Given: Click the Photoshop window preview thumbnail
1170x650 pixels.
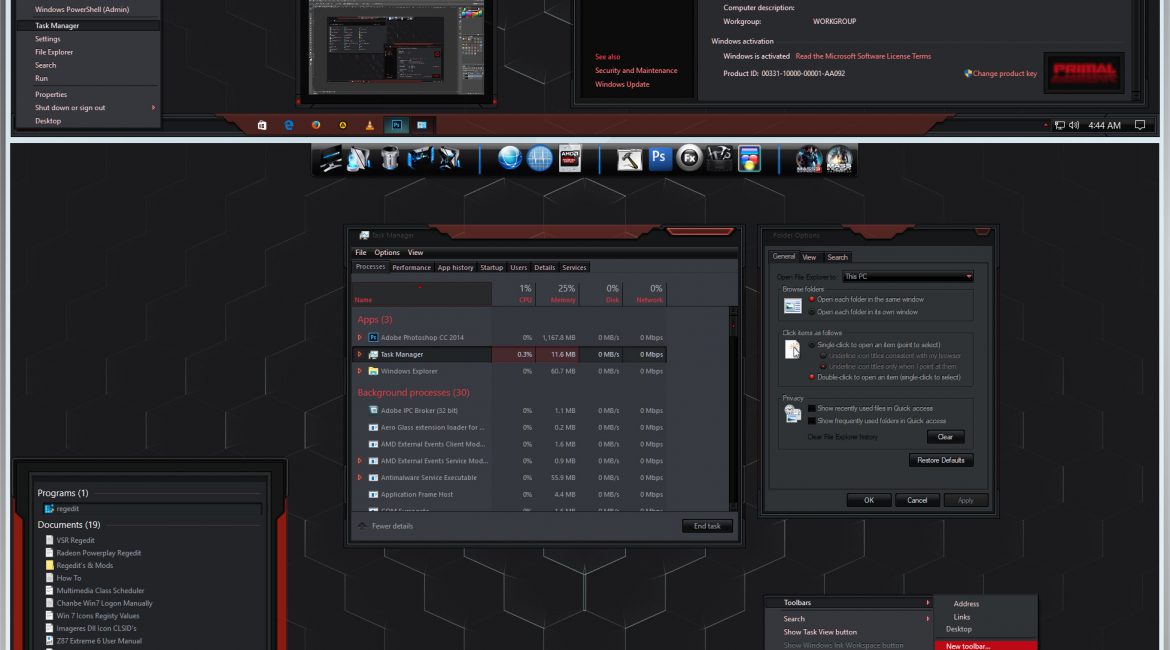Looking at the screenshot, I should point(396,48).
